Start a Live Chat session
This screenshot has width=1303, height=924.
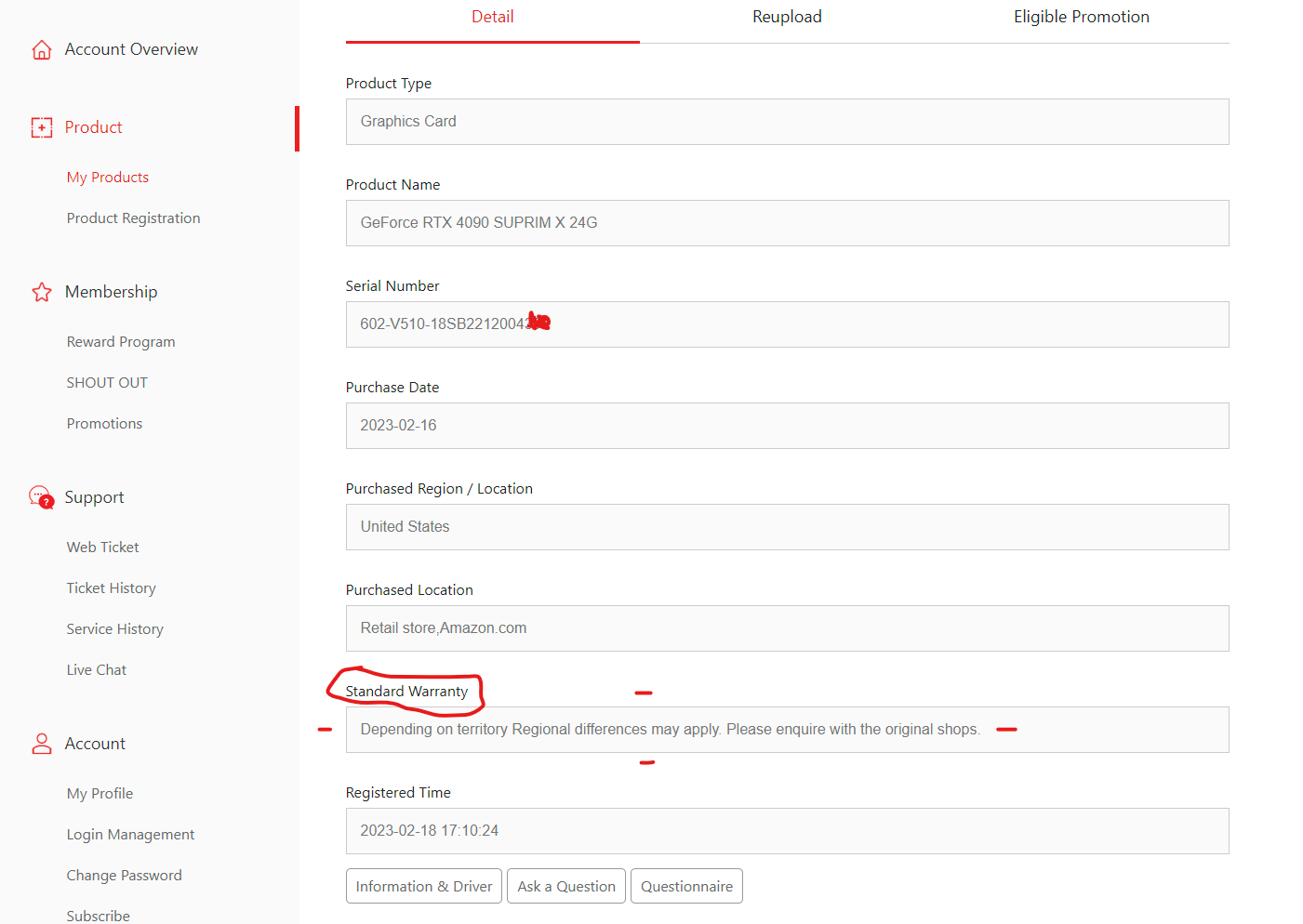[96, 670]
